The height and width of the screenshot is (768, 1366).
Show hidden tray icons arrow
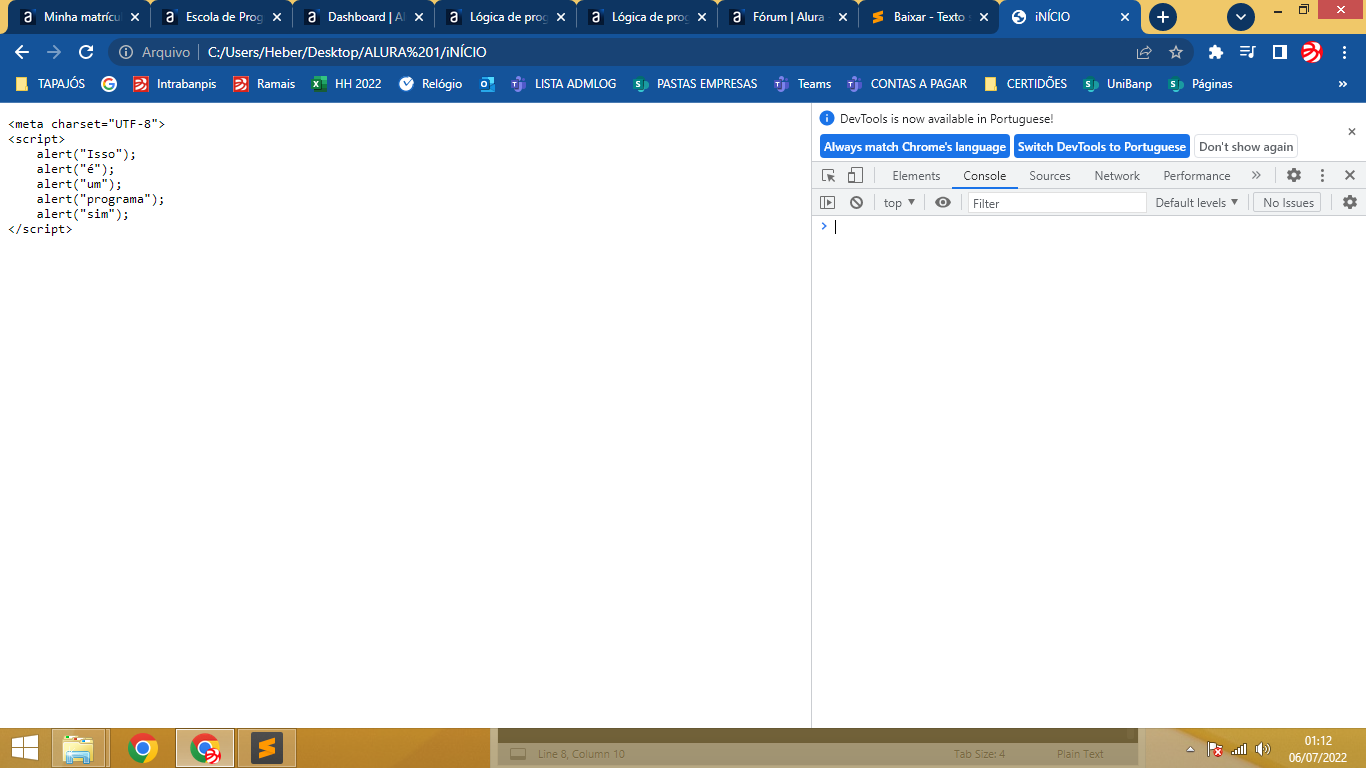tap(1190, 749)
